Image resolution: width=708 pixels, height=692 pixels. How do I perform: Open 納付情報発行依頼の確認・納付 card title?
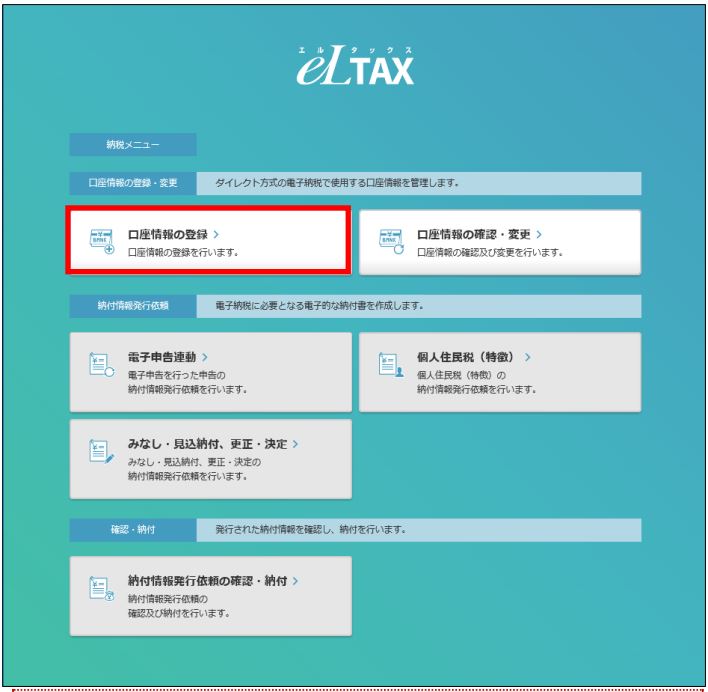(208, 581)
